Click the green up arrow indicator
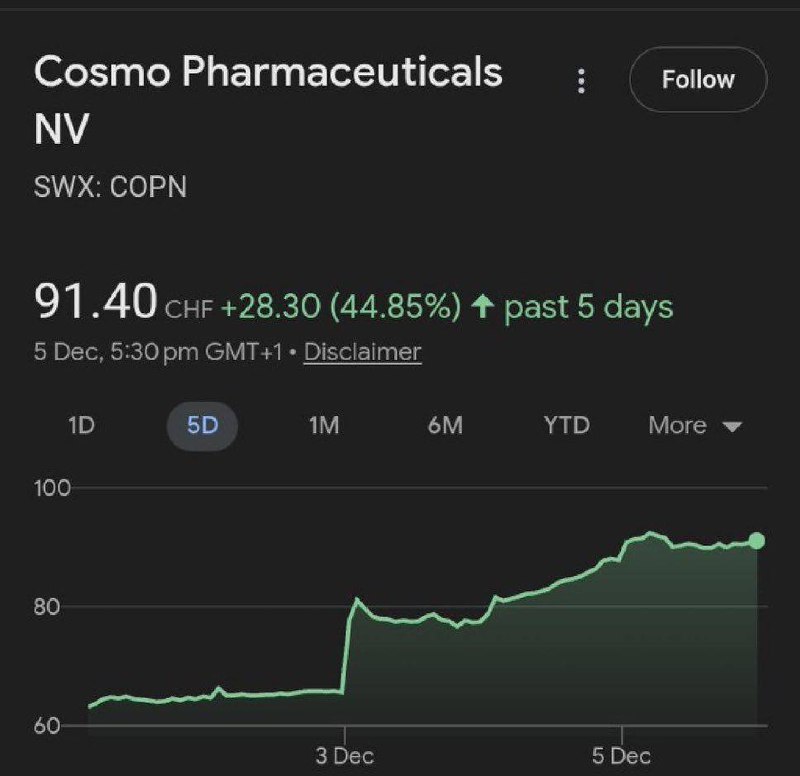The height and width of the screenshot is (776, 800). point(482,307)
